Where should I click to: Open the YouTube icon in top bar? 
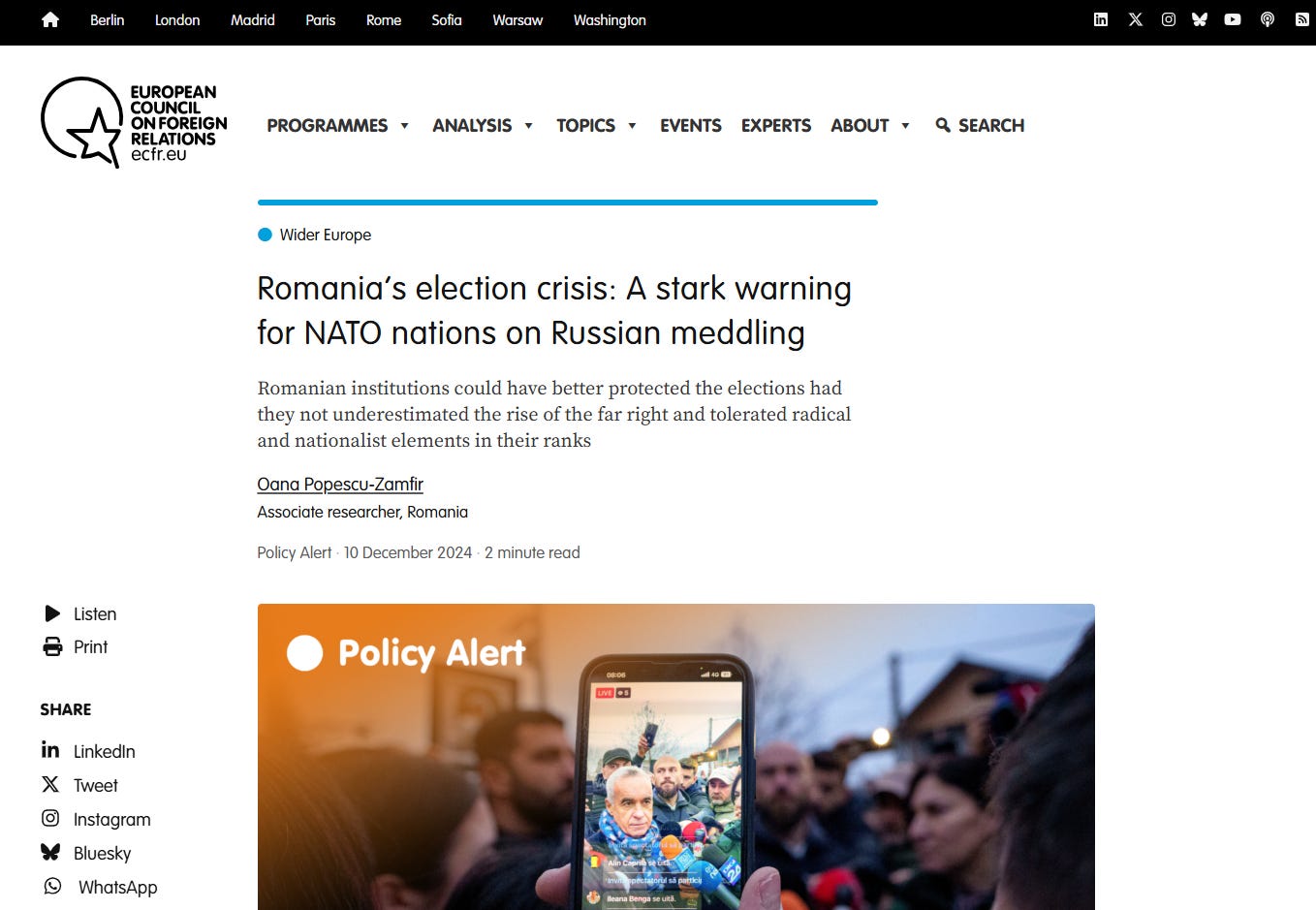point(1233,19)
